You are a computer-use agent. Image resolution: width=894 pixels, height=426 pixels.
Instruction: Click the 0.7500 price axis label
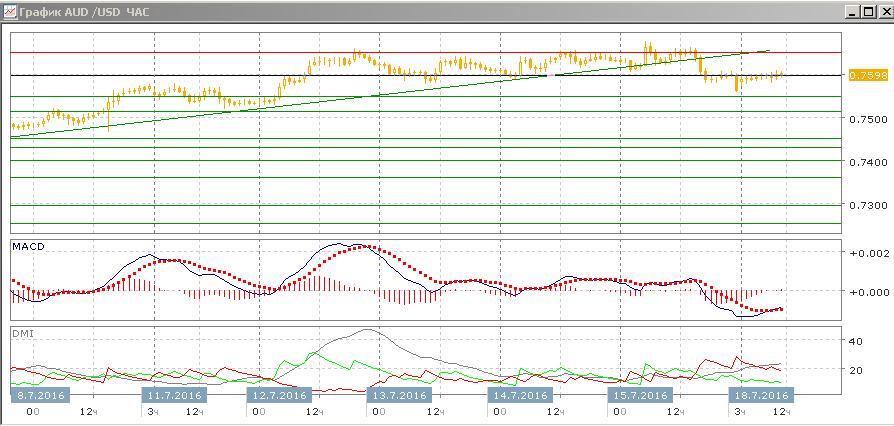pos(868,119)
